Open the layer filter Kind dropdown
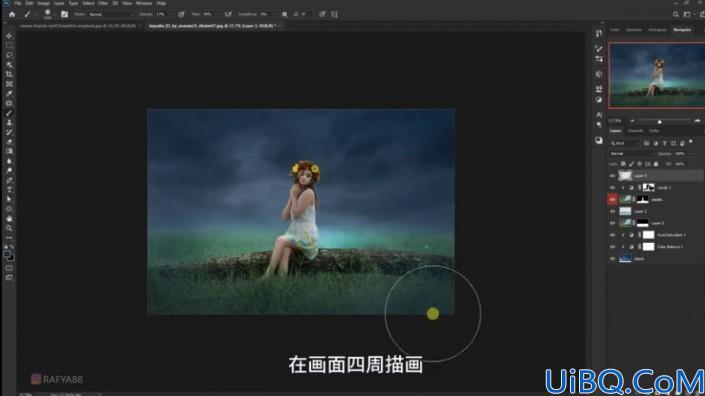 pos(625,143)
